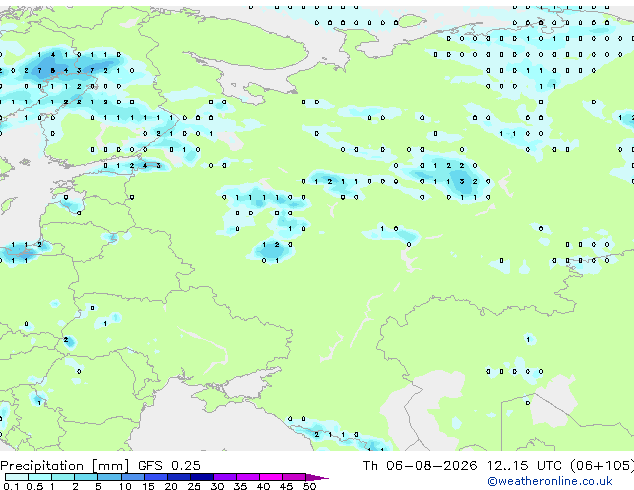634x490 pixels.
Task: Select the 45–50 mm legend swatch
Action: pos(294,477)
